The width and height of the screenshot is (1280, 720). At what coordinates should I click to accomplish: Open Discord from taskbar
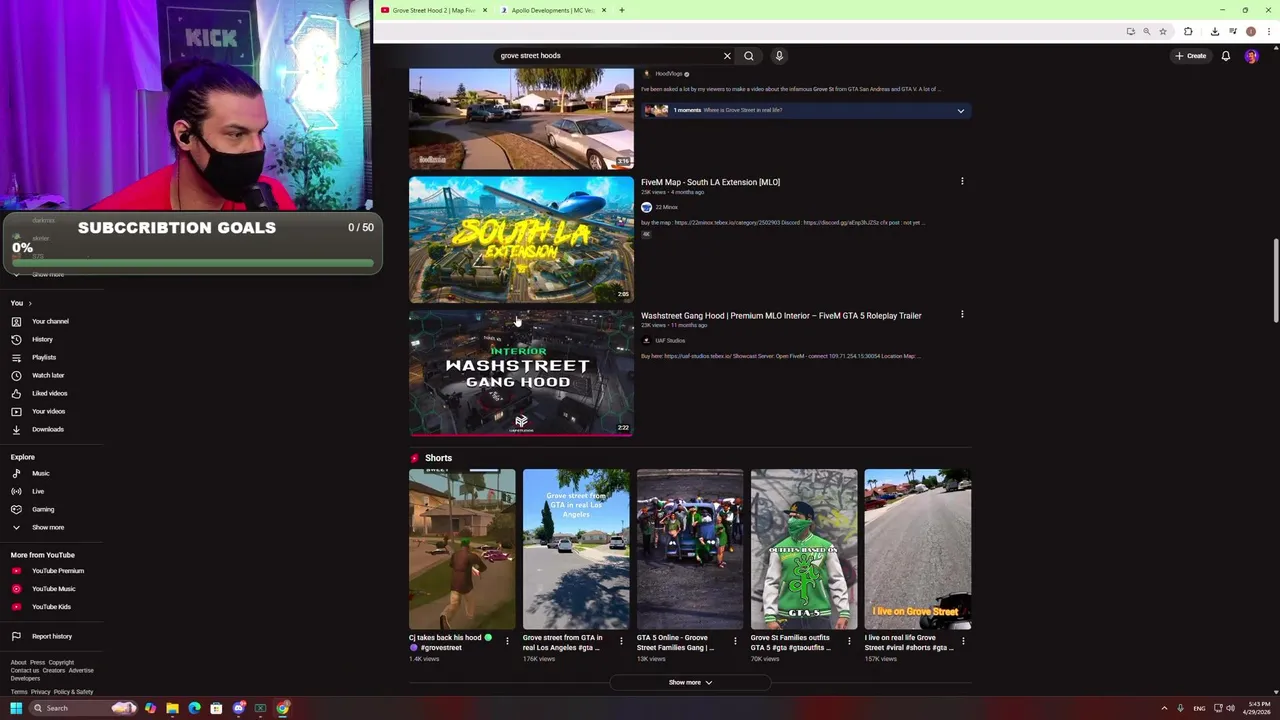pos(238,708)
